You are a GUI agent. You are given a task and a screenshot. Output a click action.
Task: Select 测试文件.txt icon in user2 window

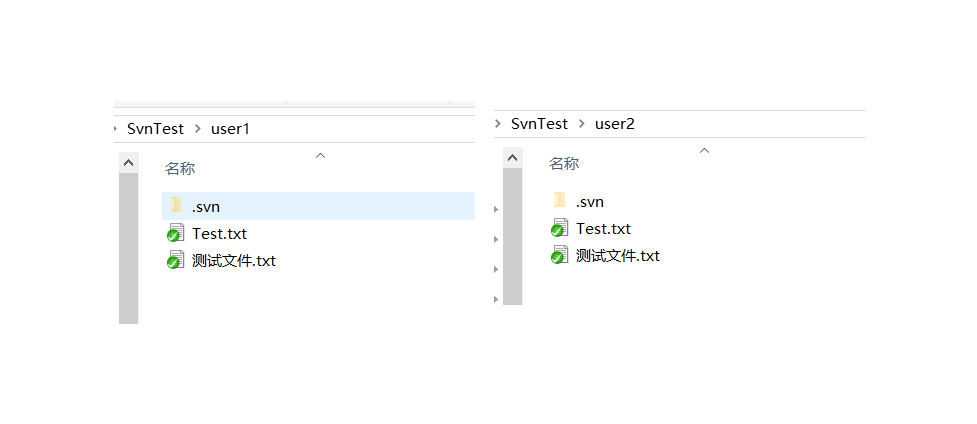tap(559, 255)
